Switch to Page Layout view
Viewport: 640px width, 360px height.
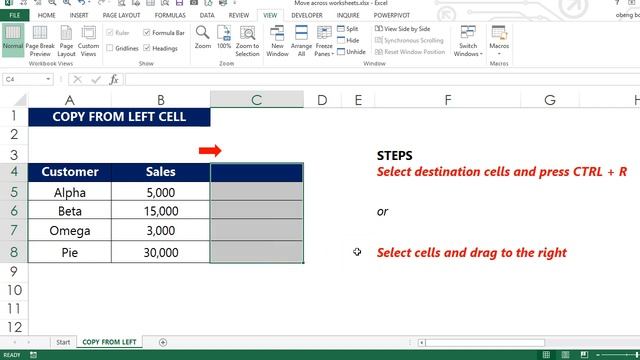coord(66,40)
